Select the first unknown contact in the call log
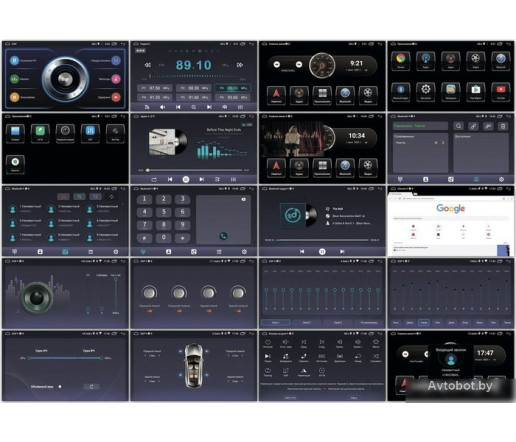 [x=26, y=209]
